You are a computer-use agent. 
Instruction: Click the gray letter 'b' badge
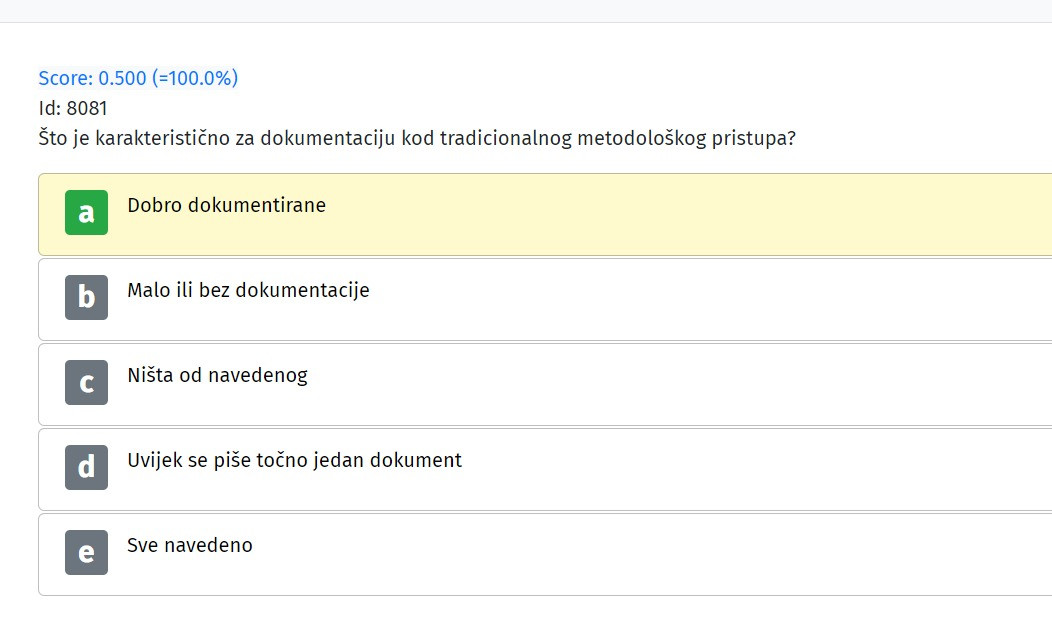86,297
